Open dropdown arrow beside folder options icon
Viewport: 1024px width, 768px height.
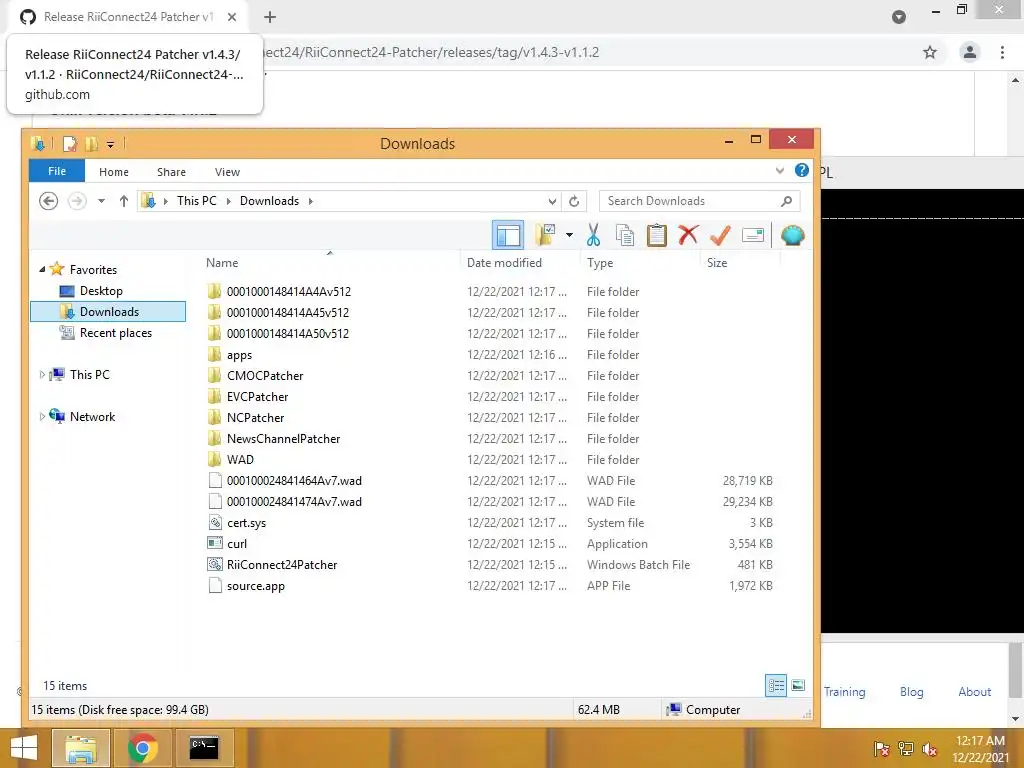(x=569, y=235)
